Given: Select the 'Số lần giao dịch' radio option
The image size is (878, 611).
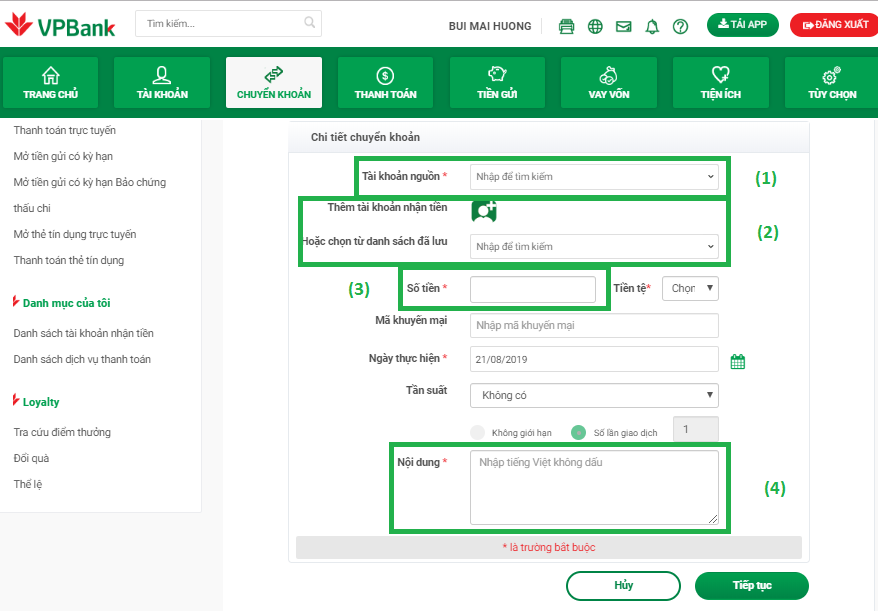Looking at the screenshot, I should click(x=578, y=433).
